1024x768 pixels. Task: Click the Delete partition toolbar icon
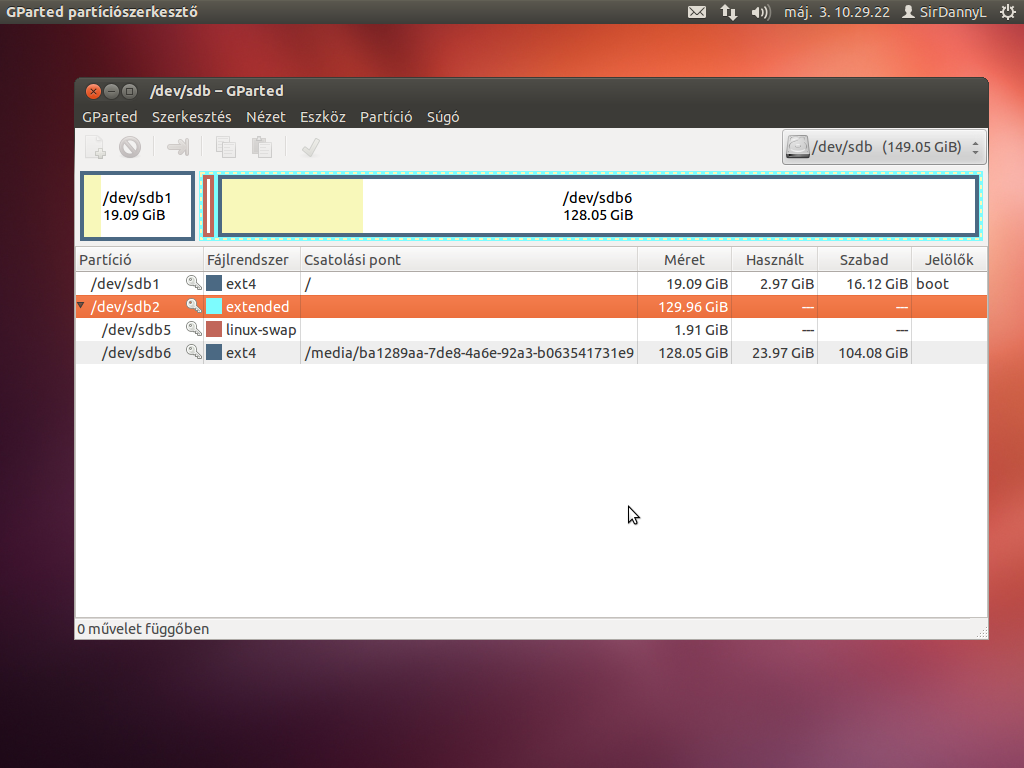click(130, 147)
